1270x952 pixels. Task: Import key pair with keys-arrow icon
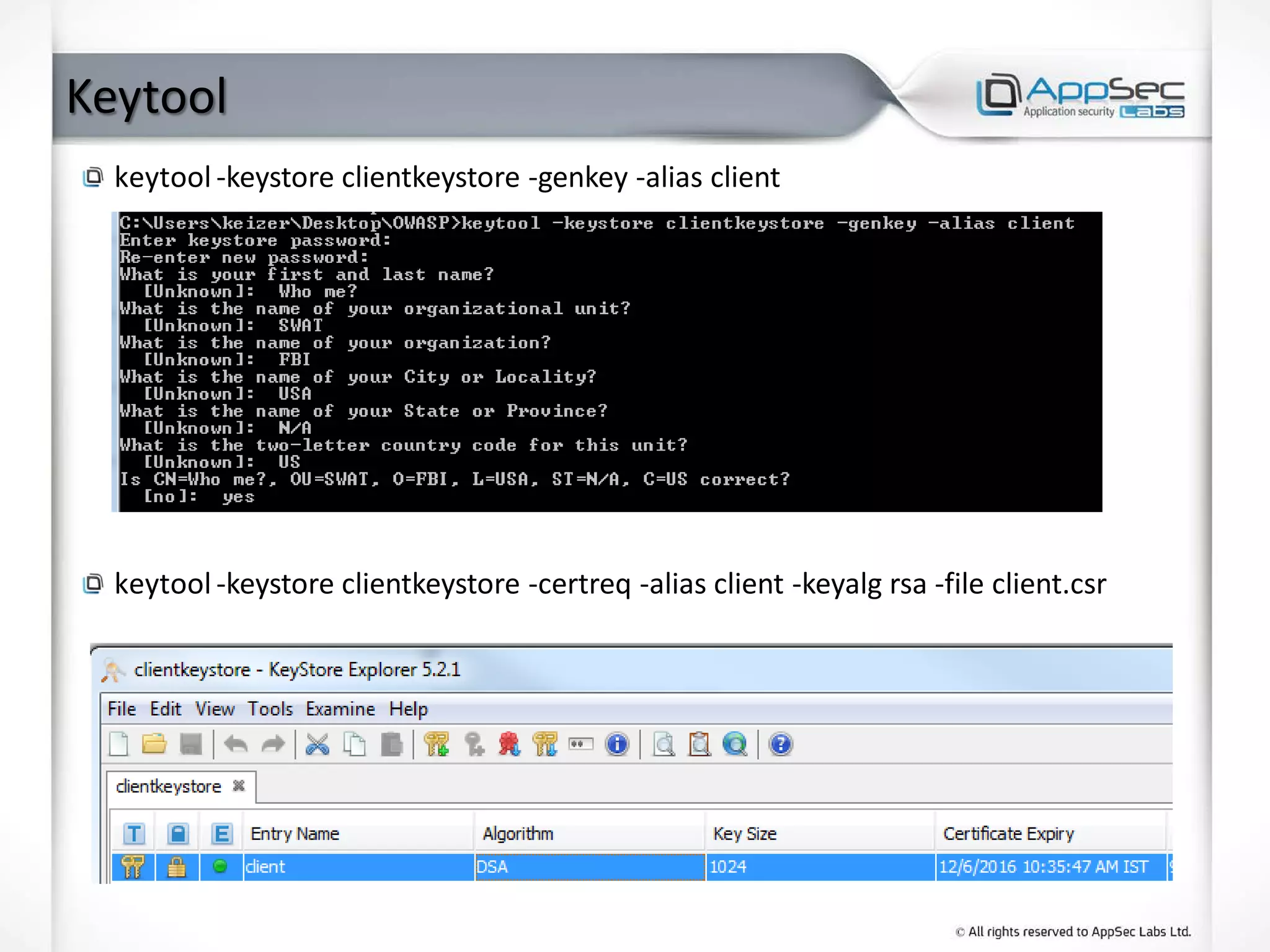click(545, 744)
